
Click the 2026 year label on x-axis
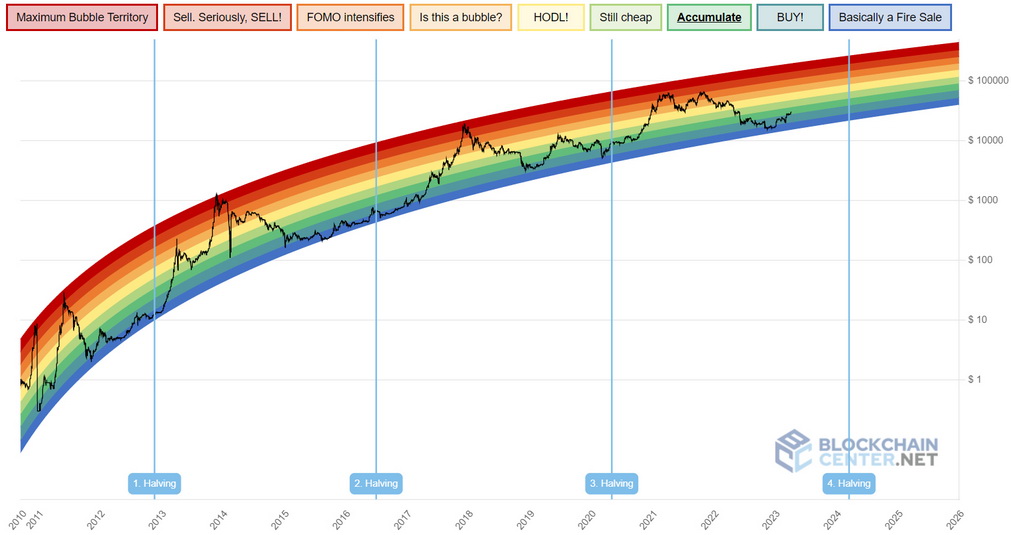click(x=955, y=519)
